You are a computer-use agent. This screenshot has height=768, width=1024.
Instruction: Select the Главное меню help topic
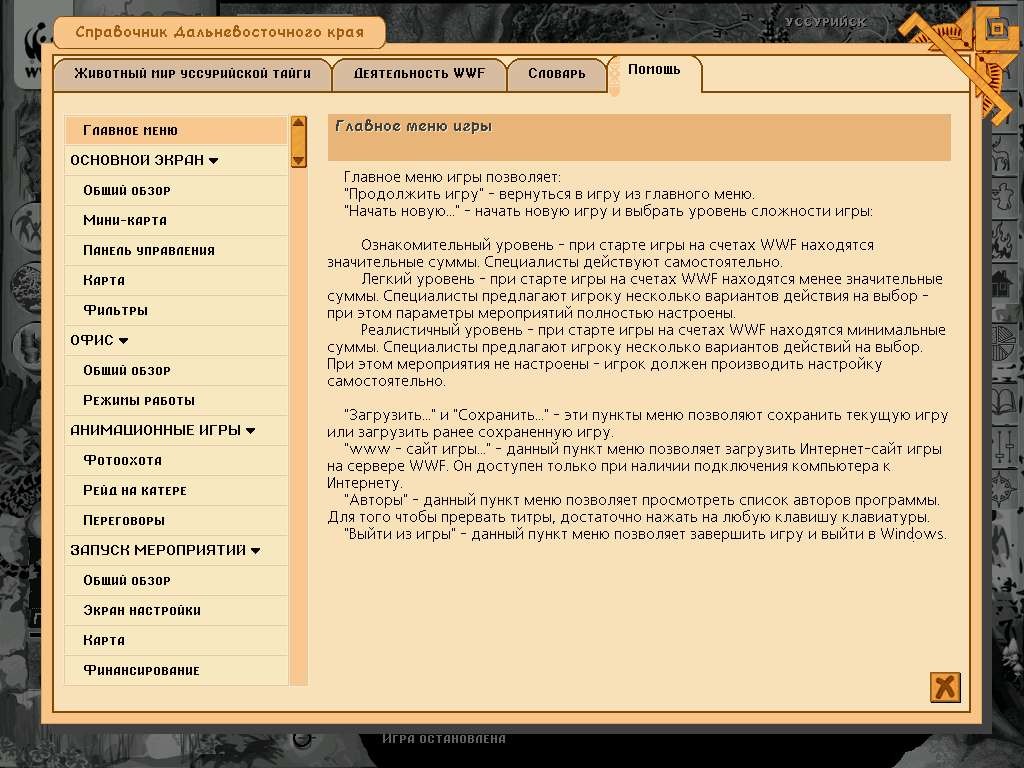[x=176, y=130]
